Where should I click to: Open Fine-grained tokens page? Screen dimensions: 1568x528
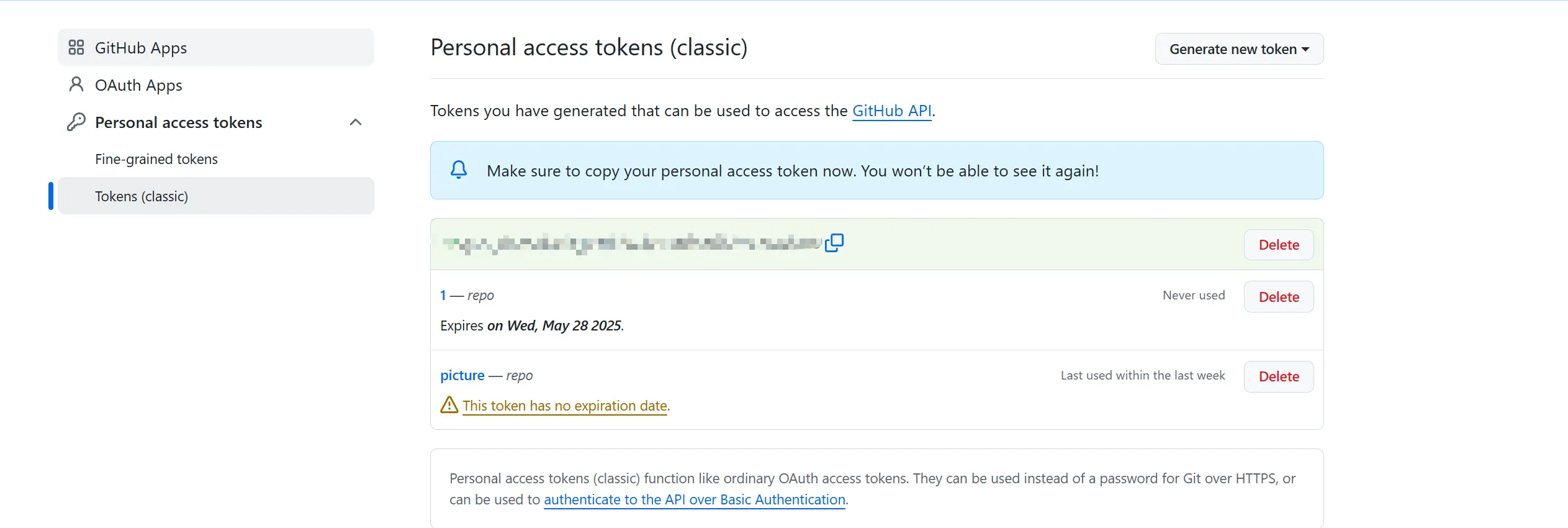click(156, 159)
